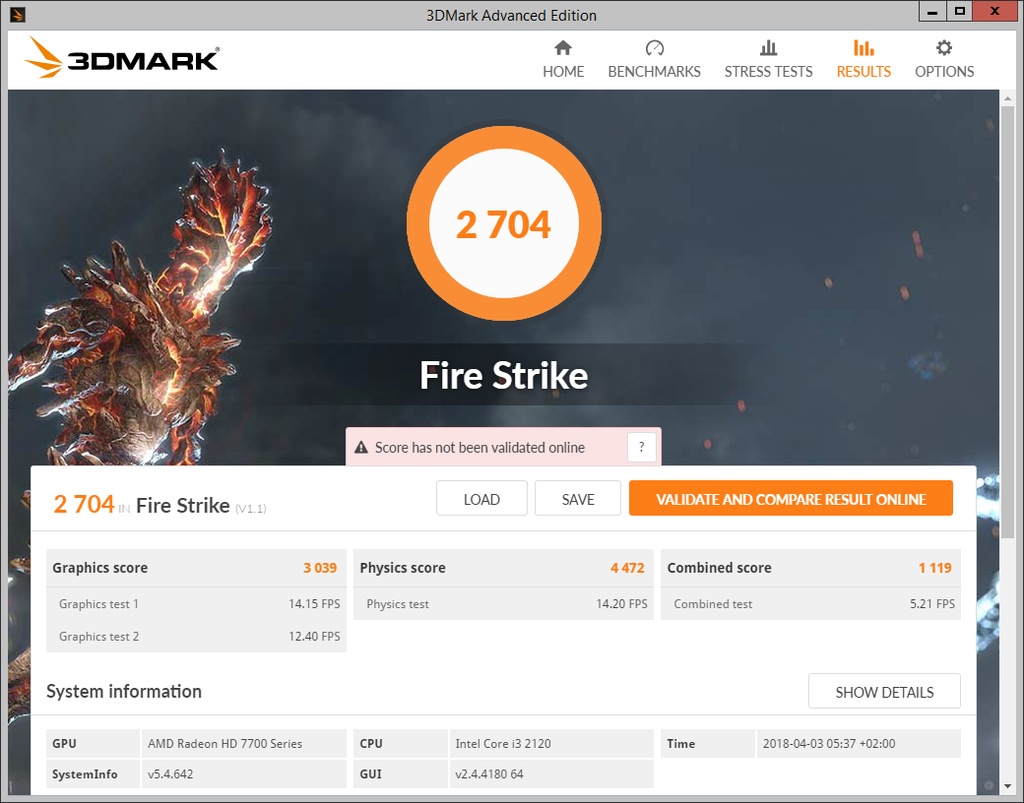Click the Home house icon
The image size is (1024, 803).
pyautogui.click(x=563, y=48)
